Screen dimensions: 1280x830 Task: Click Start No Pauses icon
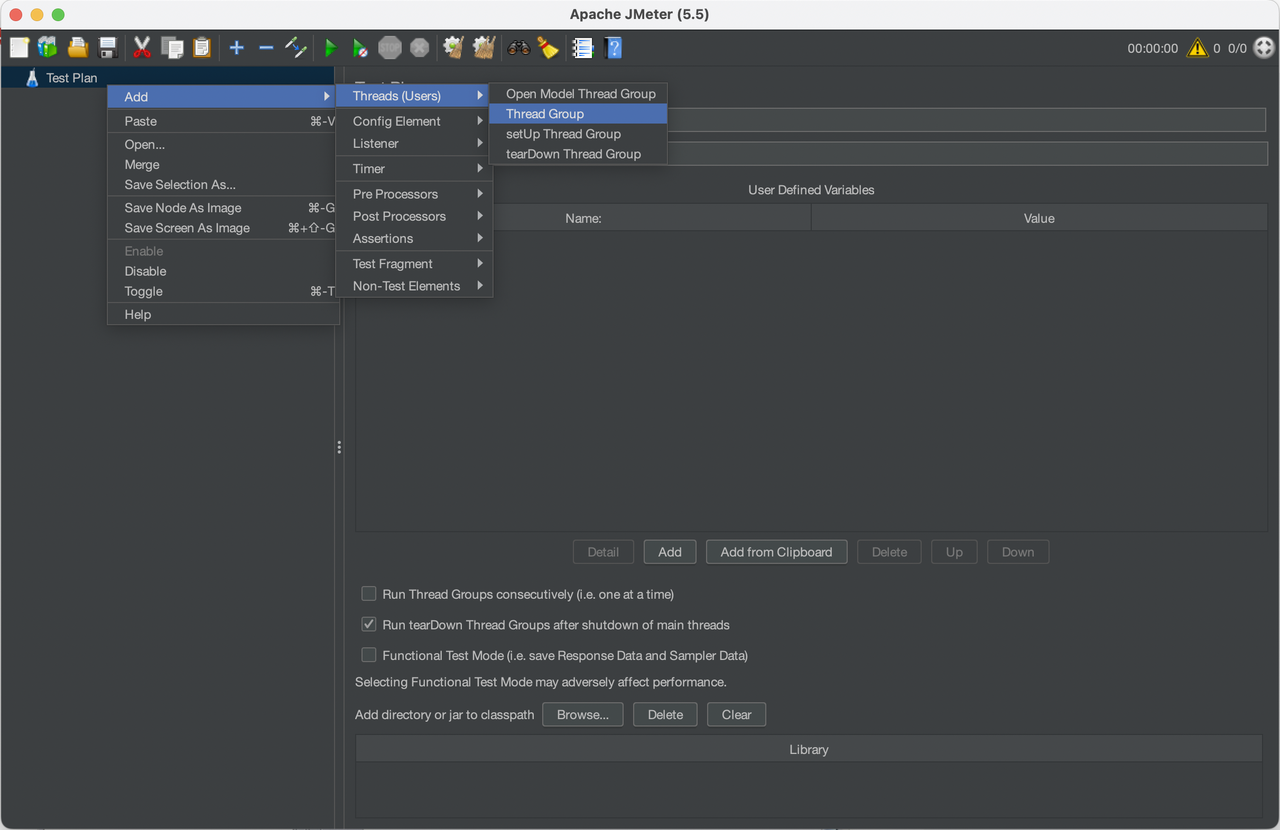pyautogui.click(x=360, y=47)
